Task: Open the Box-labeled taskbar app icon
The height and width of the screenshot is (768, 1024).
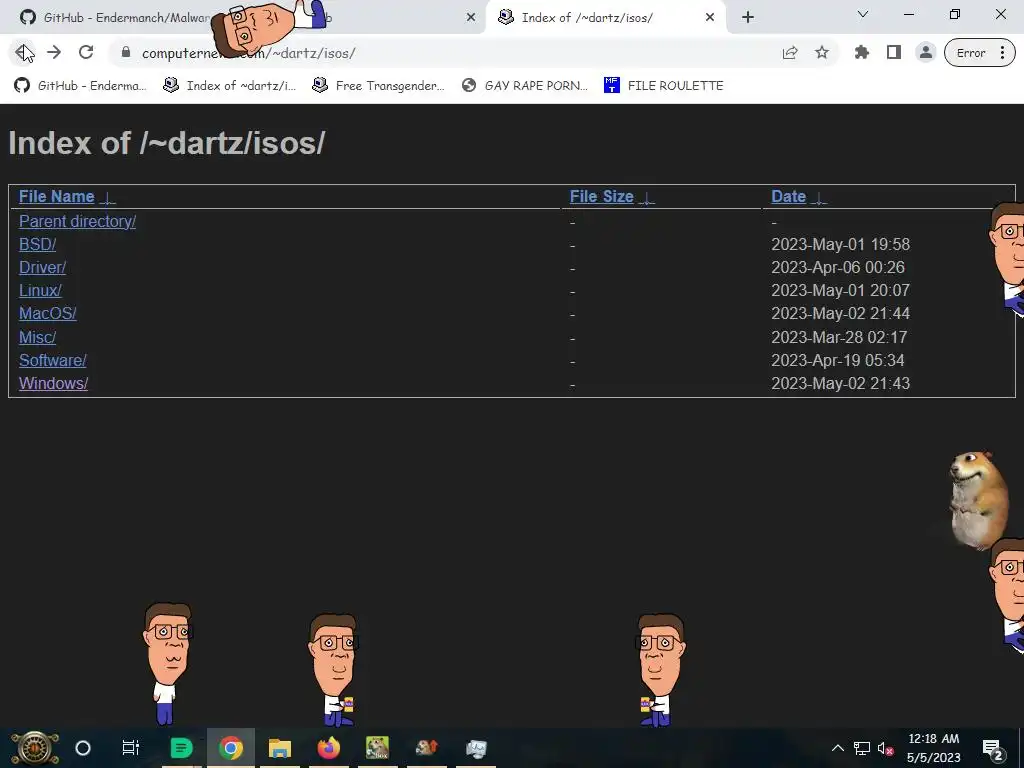Action: [x=377, y=748]
